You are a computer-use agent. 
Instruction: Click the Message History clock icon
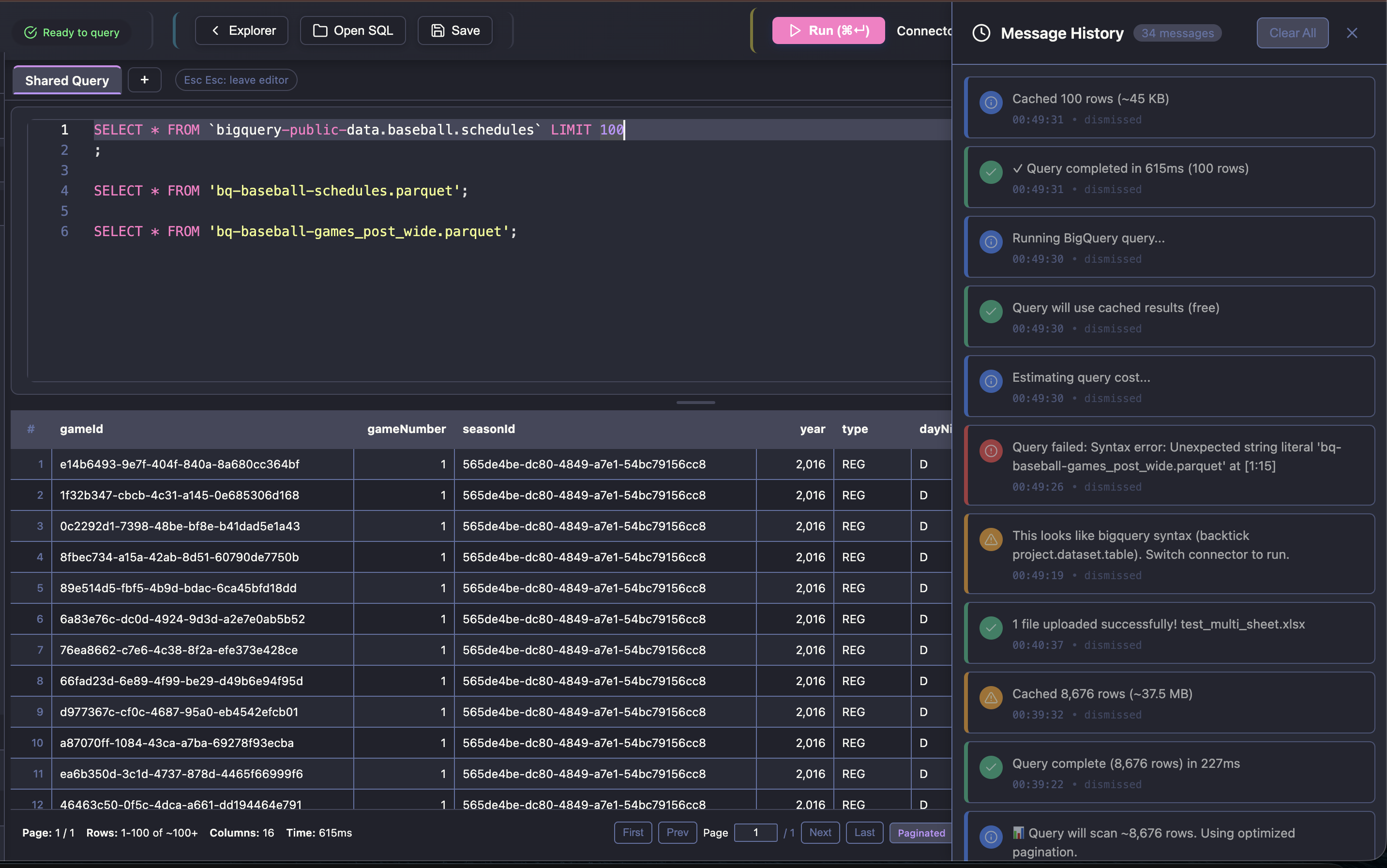pos(981,33)
